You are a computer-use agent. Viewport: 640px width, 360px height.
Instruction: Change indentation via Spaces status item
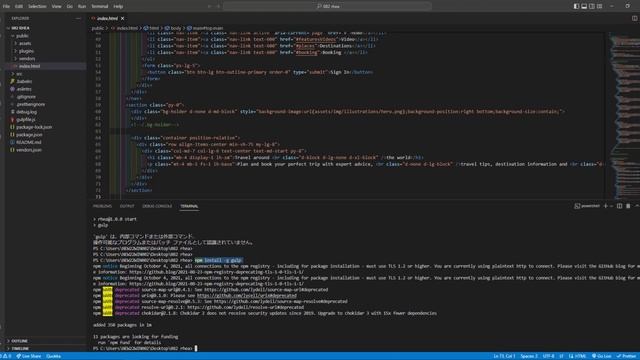click(529, 356)
